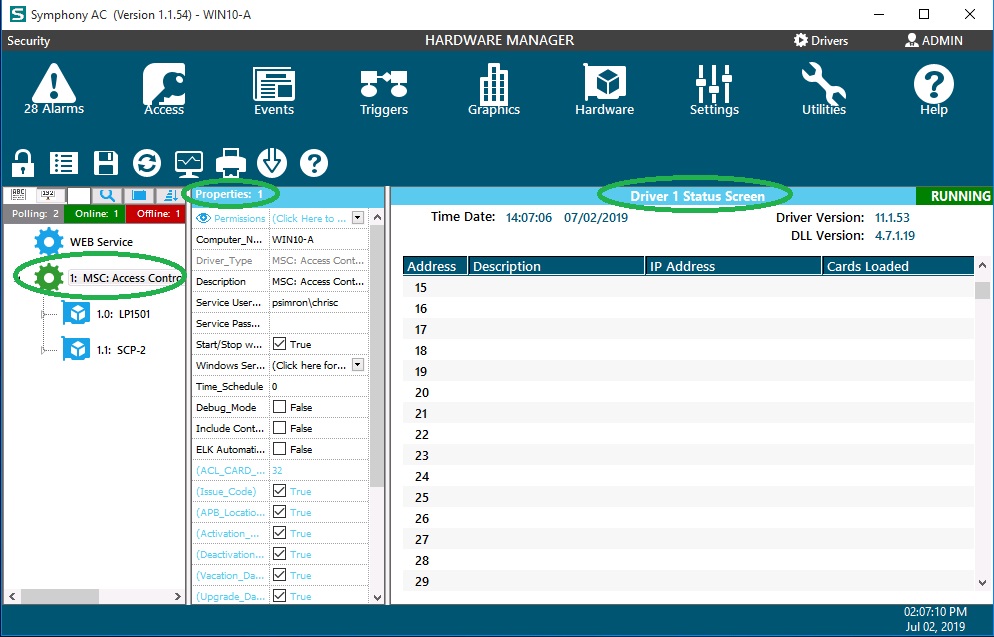
Task: Toggle the Upgrade_Da... checkbox
Action: [279, 595]
